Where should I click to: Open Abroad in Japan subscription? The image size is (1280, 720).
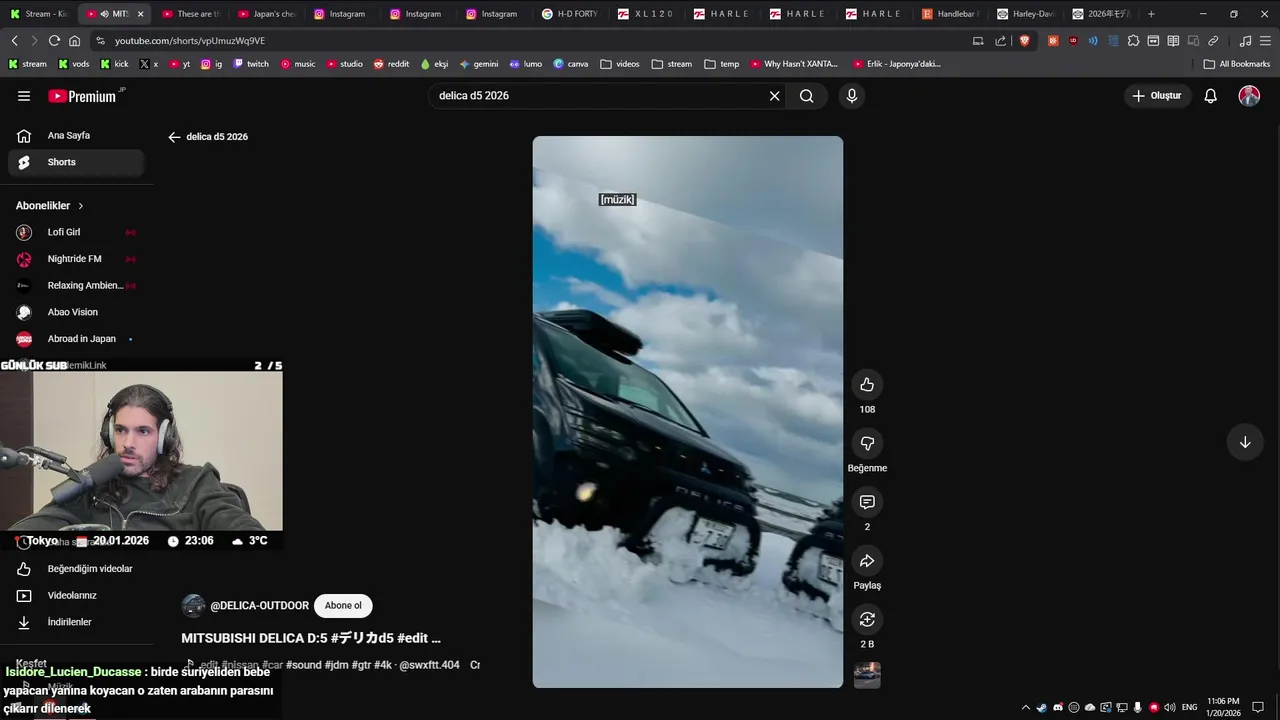[x=75, y=339]
